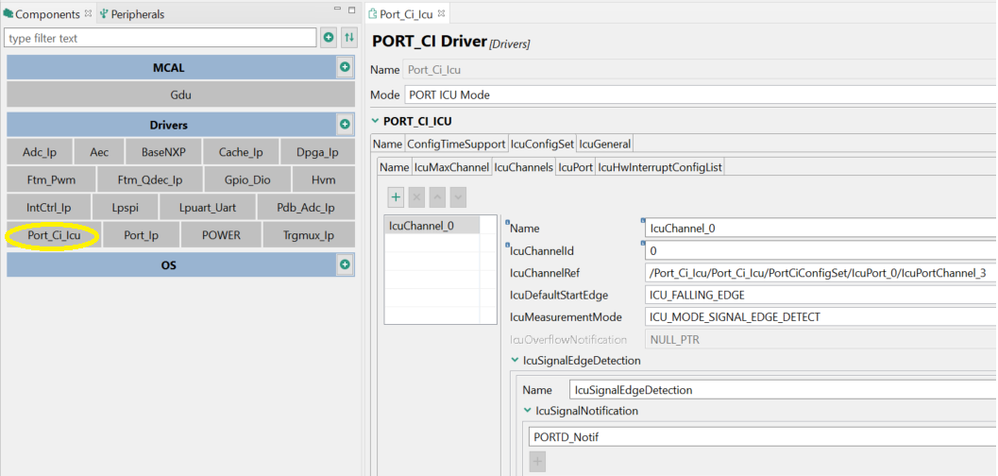The width and height of the screenshot is (998, 476).
Task: Open the Port_Ip driver
Action: coord(141,235)
